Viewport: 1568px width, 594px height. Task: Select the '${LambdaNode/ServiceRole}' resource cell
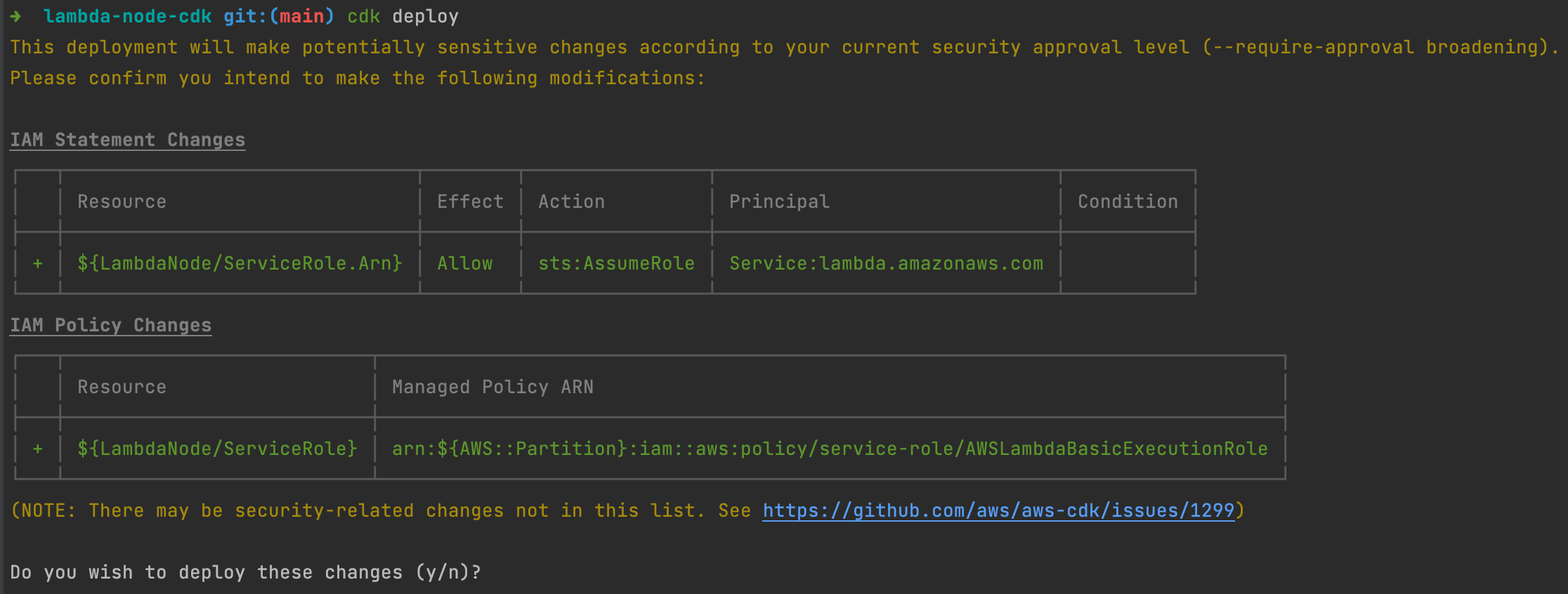(218, 449)
